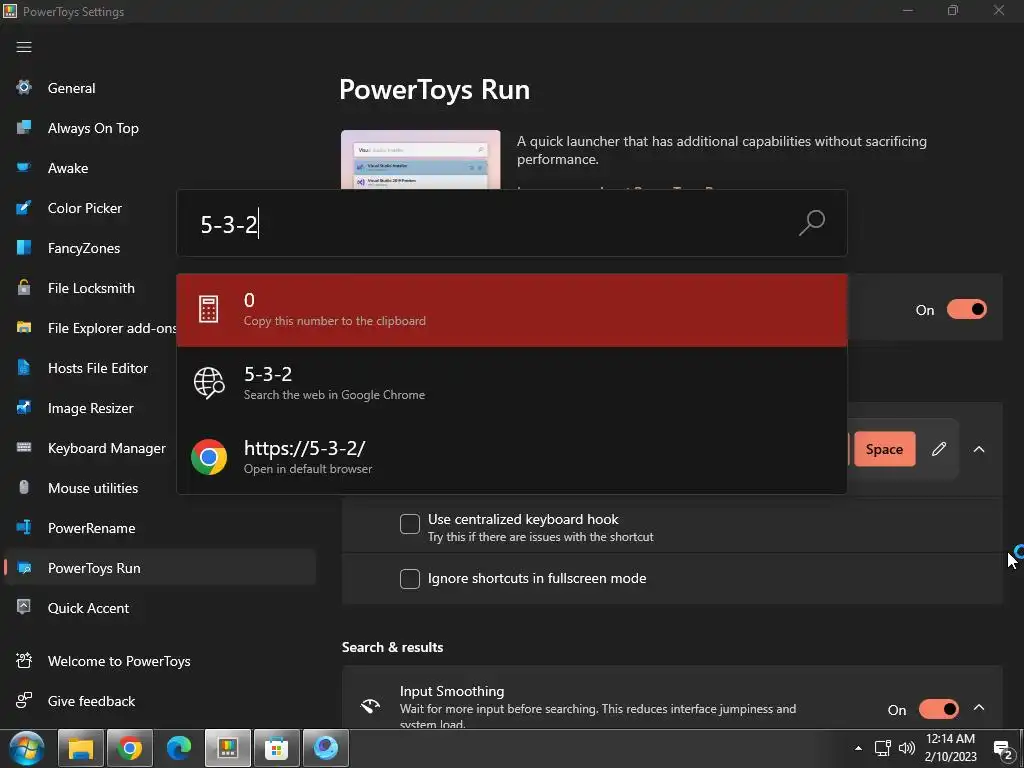Viewport: 1024px width, 768px height.
Task: Click the Keyboard Manager icon
Action: tap(24, 447)
